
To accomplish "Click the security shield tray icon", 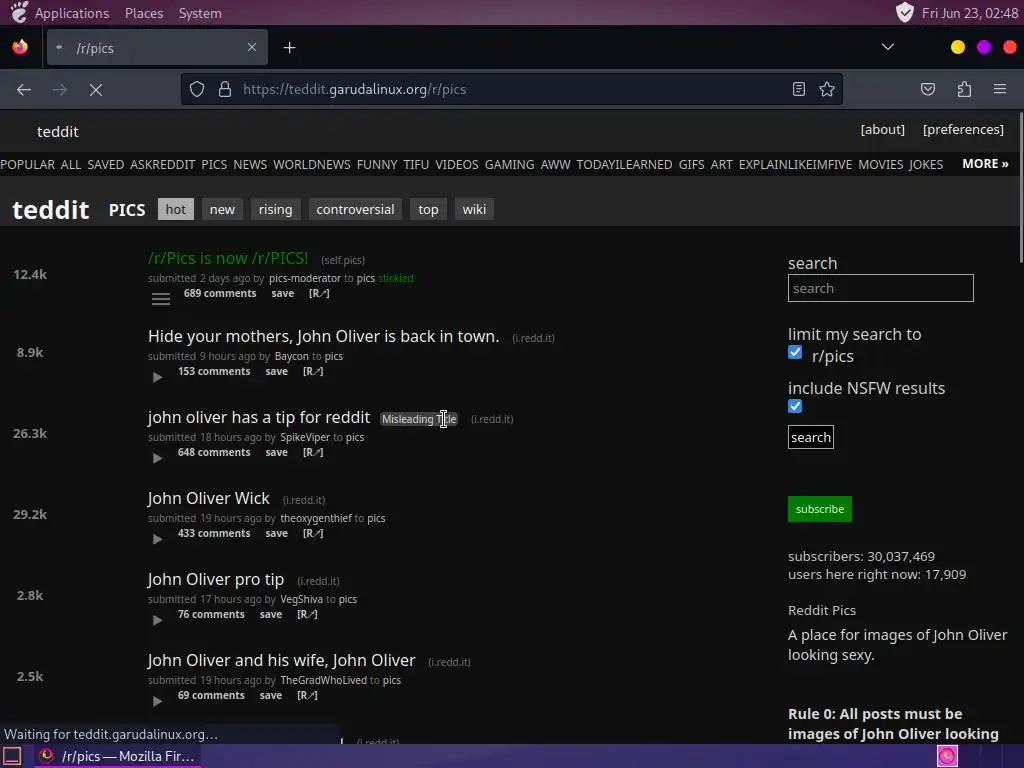I will point(904,12).
